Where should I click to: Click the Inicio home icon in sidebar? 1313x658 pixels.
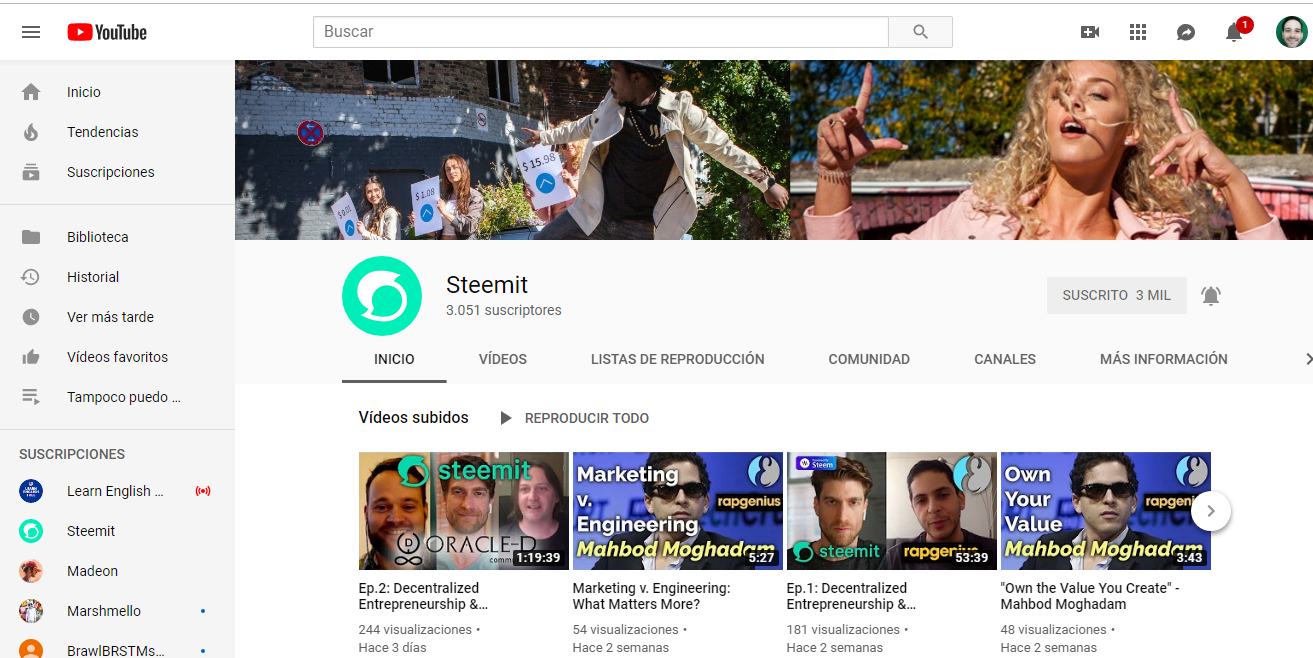click(x=31, y=92)
